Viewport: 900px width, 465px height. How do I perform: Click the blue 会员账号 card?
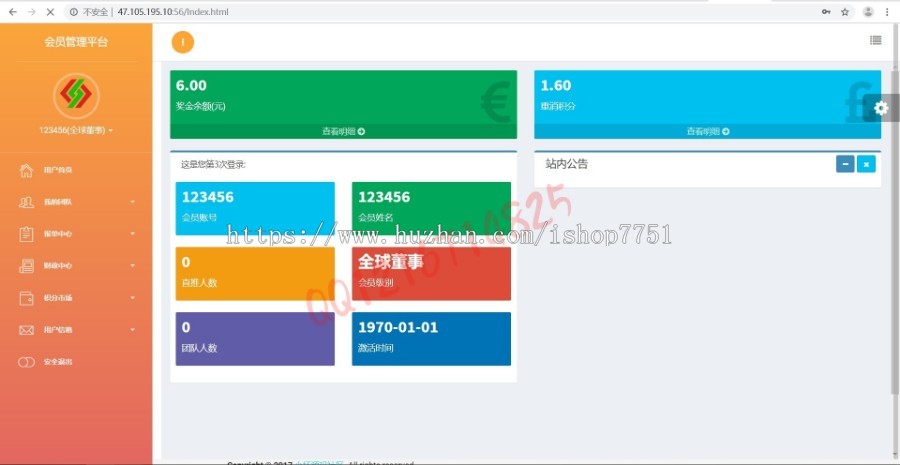[255, 208]
